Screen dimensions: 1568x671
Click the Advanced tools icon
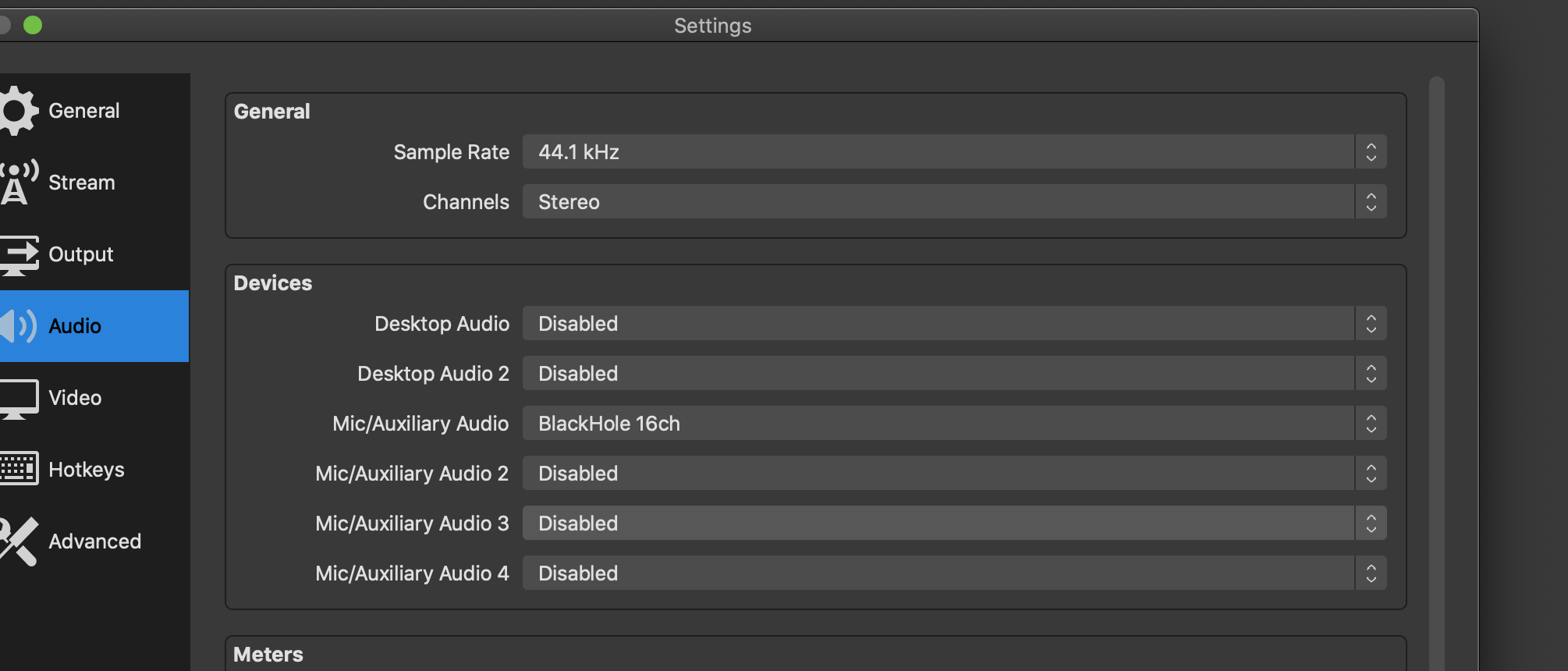19,541
